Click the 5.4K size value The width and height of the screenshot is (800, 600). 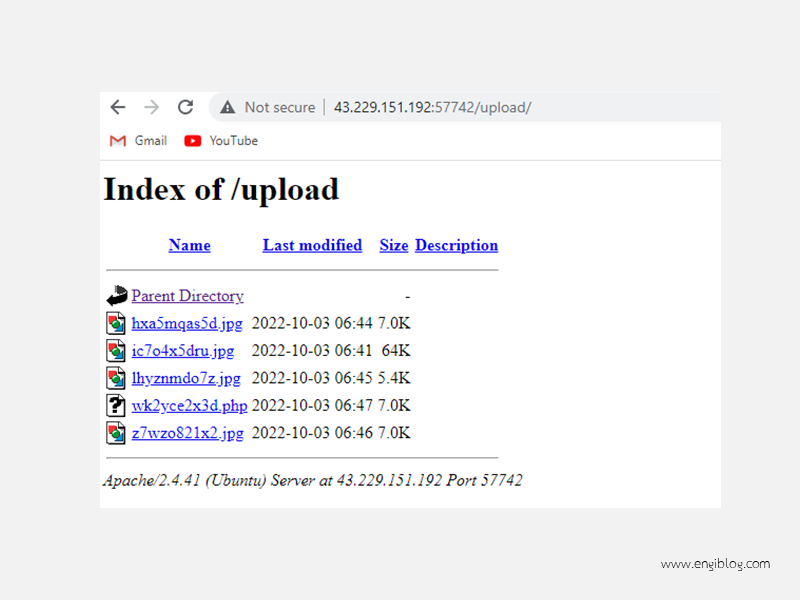394,378
